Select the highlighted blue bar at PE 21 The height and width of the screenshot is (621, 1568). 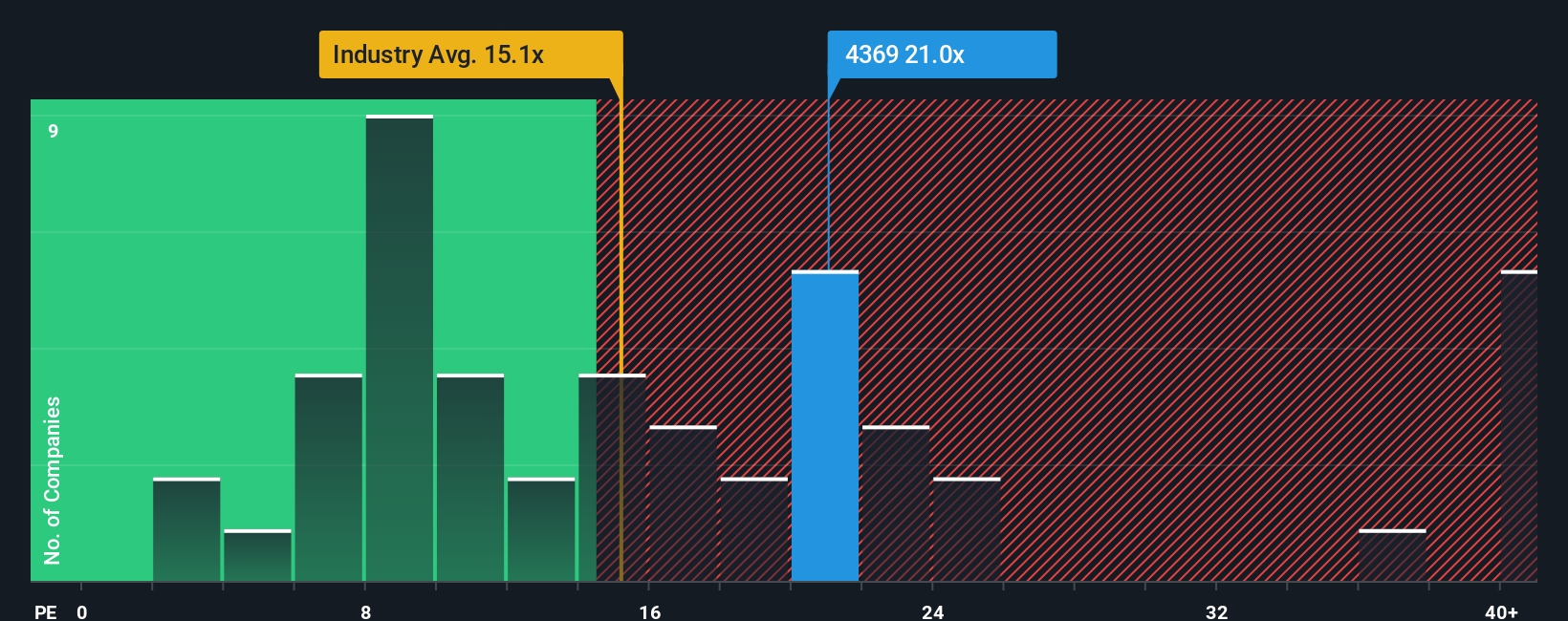[x=825, y=426]
